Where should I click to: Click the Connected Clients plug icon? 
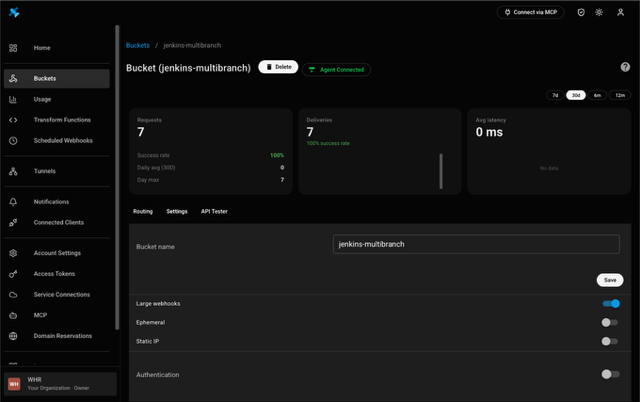click(x=13, y=222)
